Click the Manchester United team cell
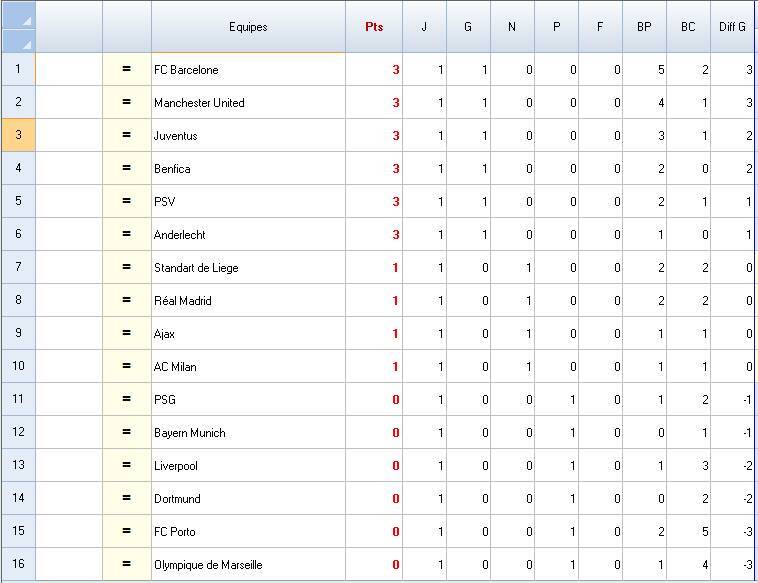This screenshot has height=583, width=758. tap(248, 103)
